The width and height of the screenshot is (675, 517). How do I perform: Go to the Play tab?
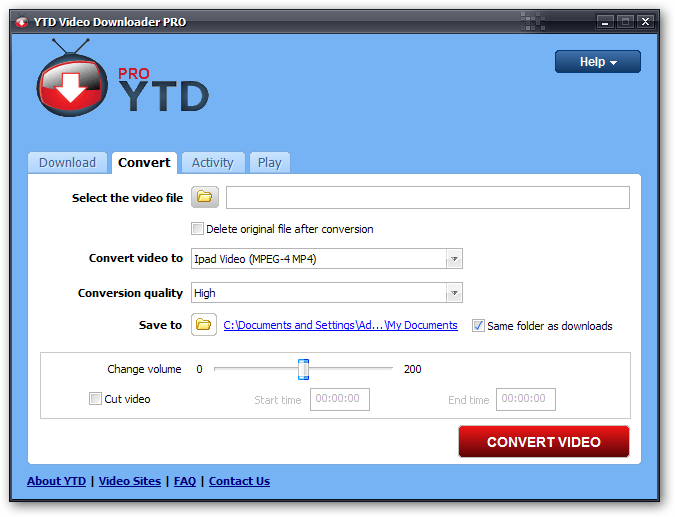pyautogui.click(x=269, y=163)
